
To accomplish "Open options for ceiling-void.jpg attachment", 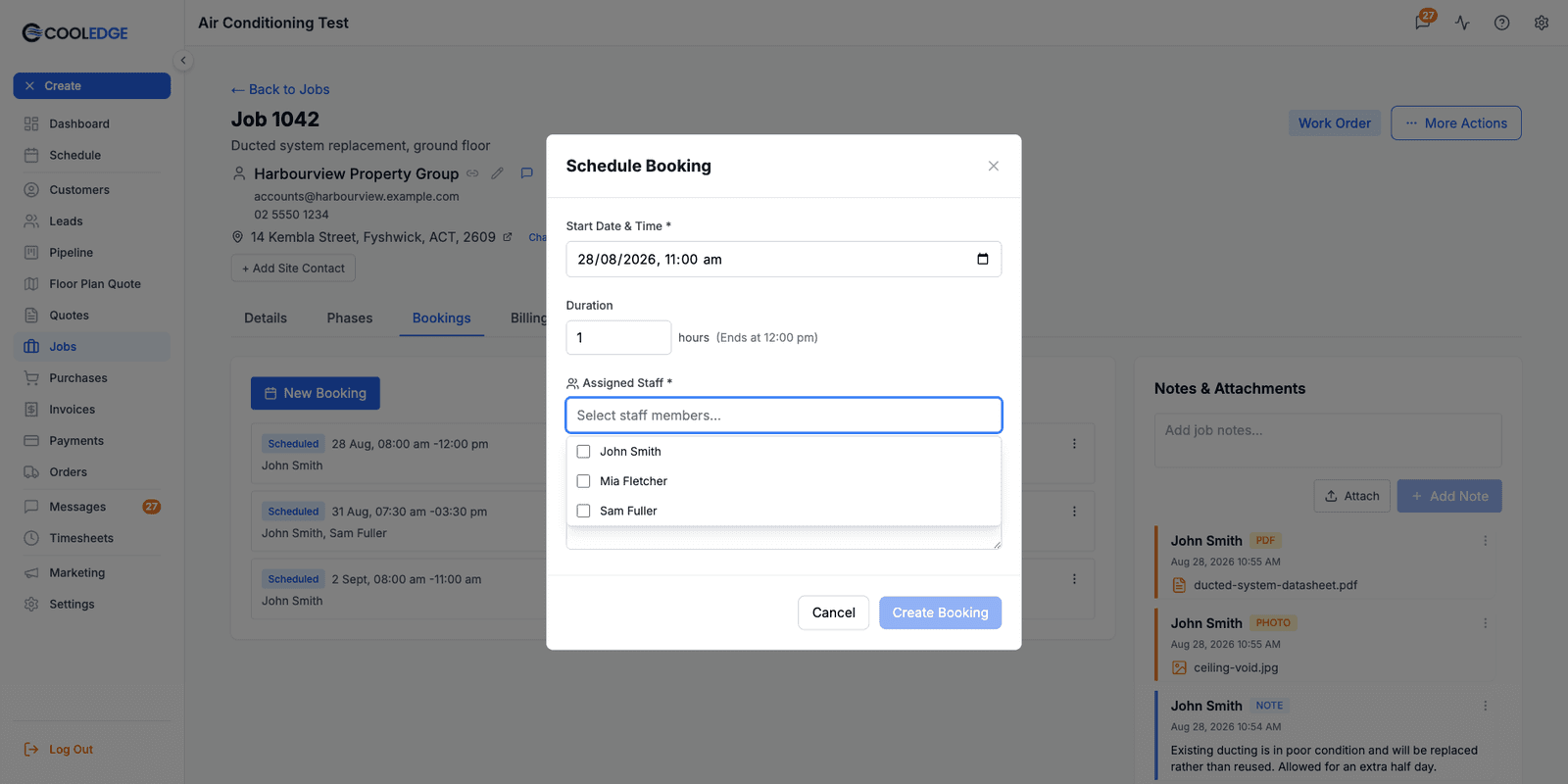I will pos(1486,623).
